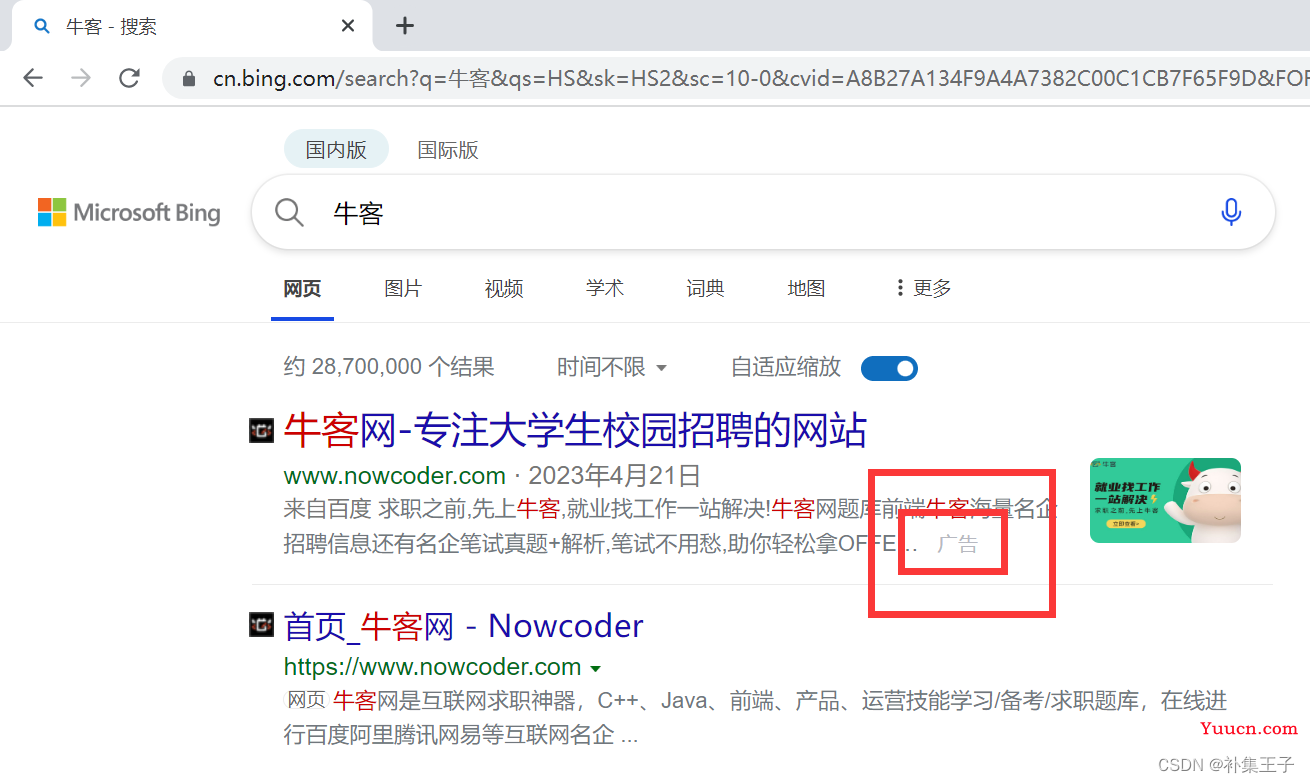Switch to the 国内版 tab
This screenshot has height=783, width=1310.
[336, 150]
